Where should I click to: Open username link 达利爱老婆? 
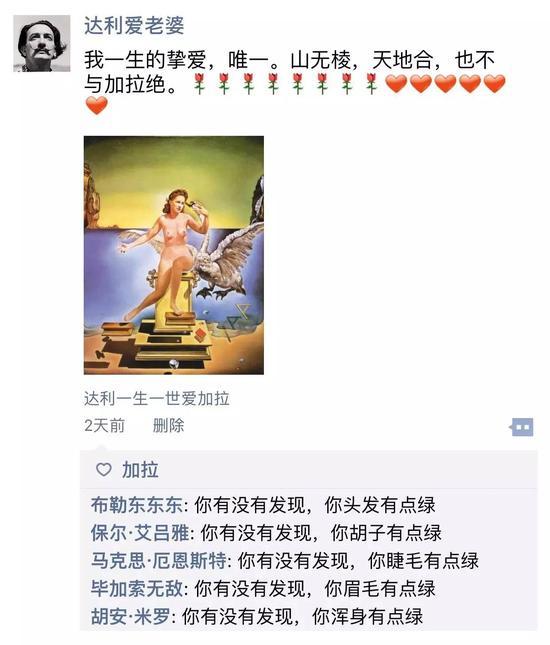(134, 26)
